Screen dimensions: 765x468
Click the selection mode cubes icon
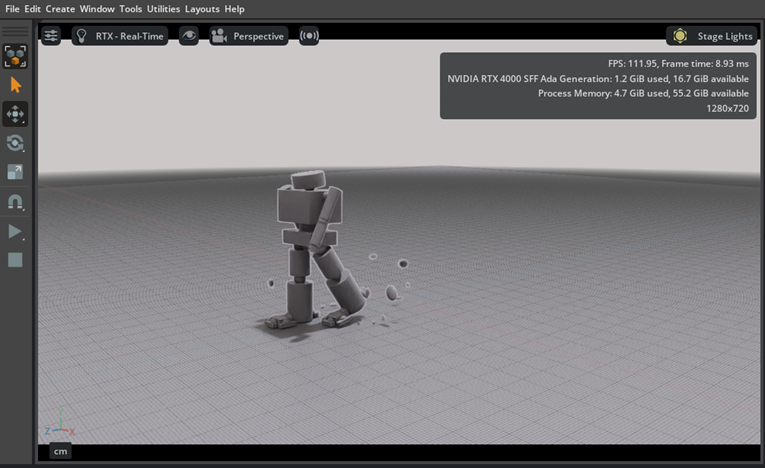(15, 56)
